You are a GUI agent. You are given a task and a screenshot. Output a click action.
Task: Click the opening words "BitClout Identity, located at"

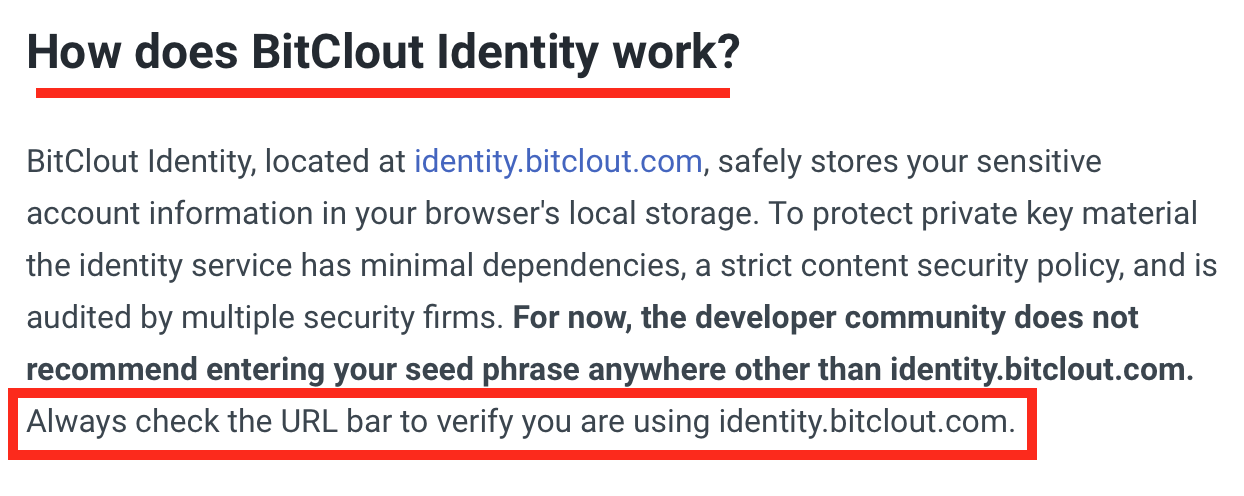coord(216,162)
